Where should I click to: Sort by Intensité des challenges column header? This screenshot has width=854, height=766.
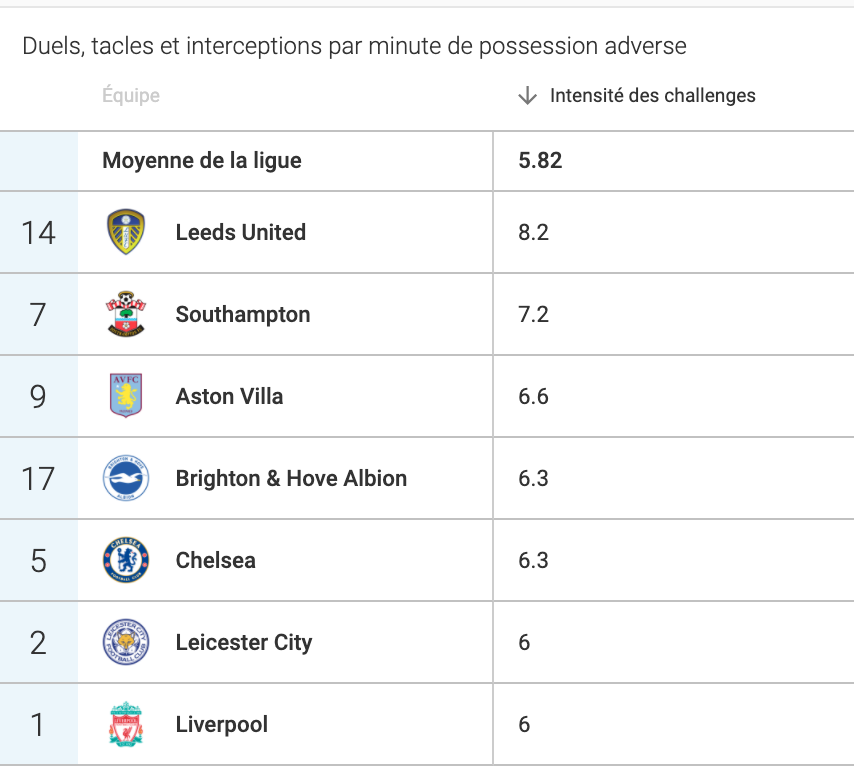[x=652, y=95]
